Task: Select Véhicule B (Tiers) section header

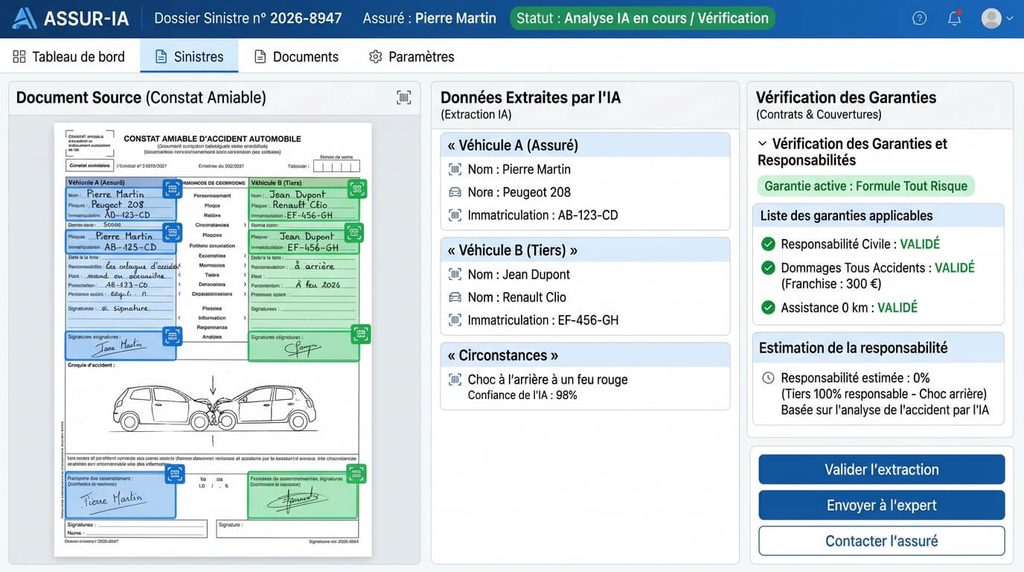Action: click(585, 250)
